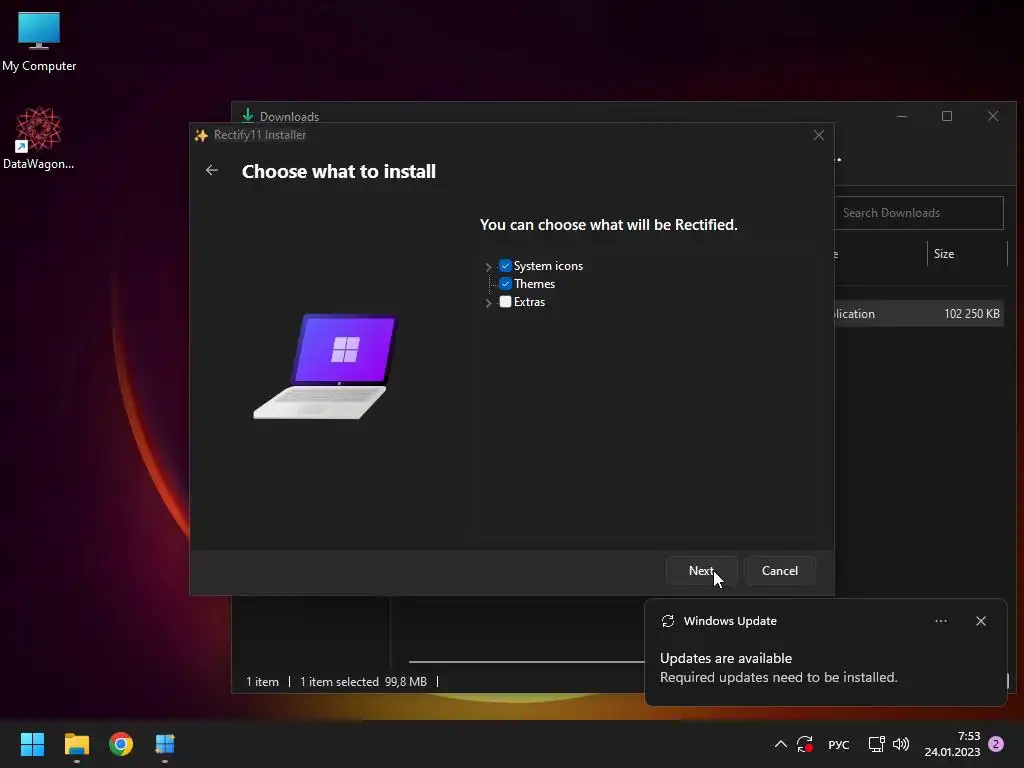The image size is (1024, 768).
Task: Close the Rectify11 Installer window
Action: [x=818, y=135]
